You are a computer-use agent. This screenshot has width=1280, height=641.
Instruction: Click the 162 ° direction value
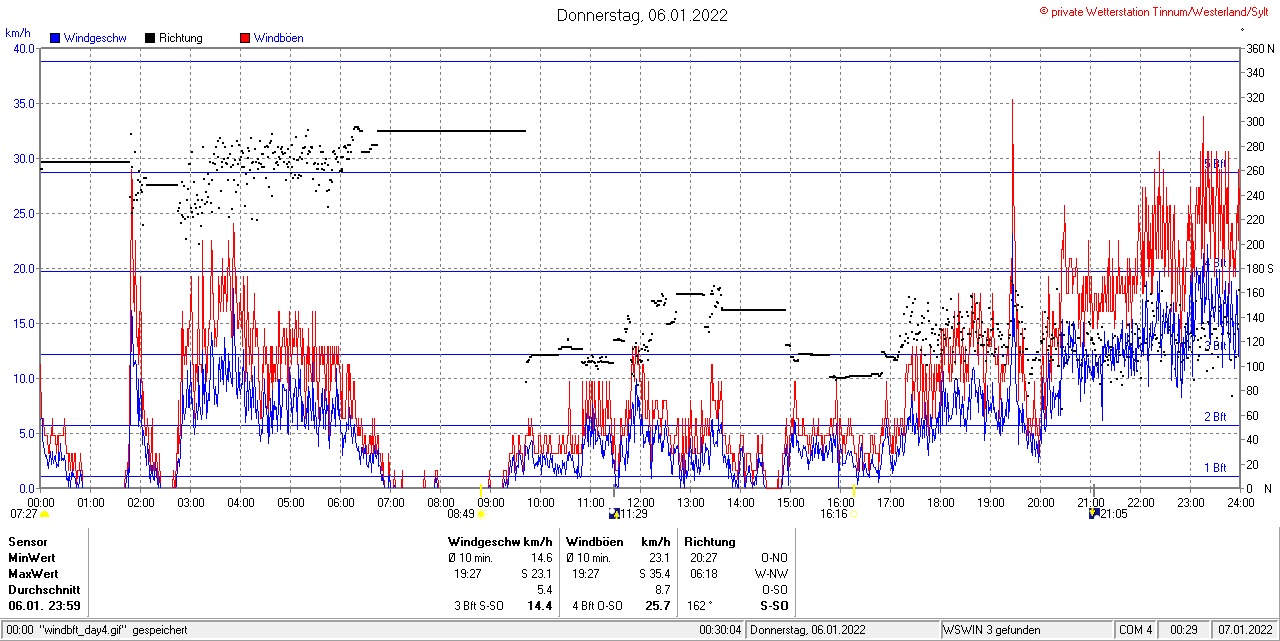click(x=700, y=606)
